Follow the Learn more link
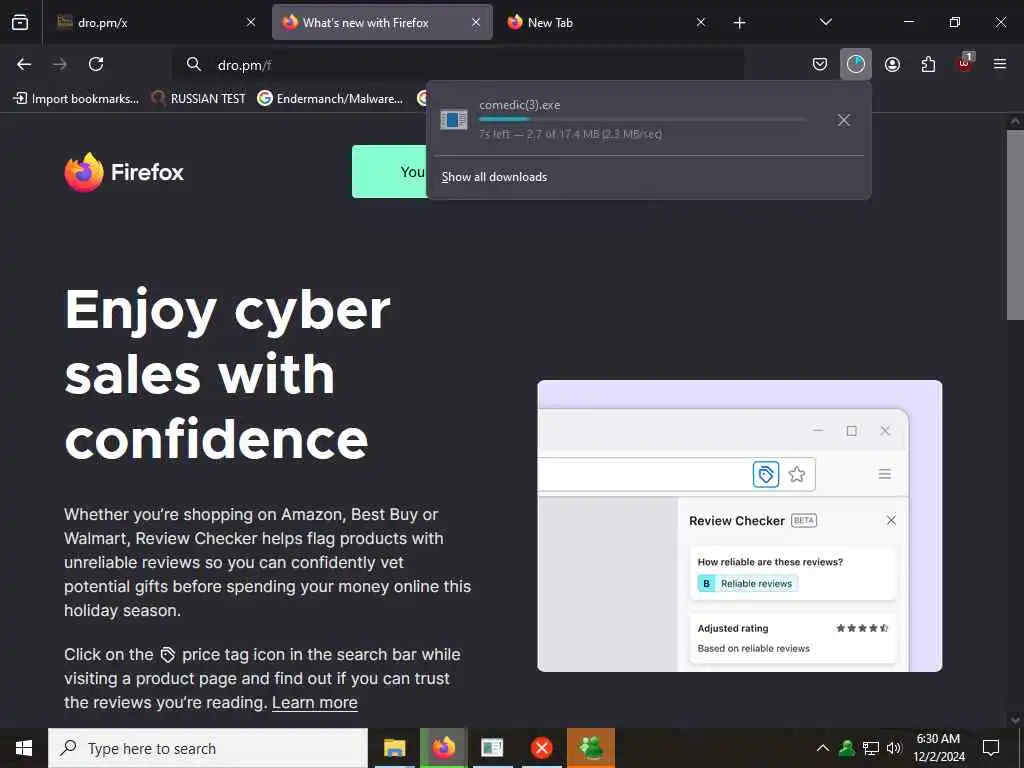 point(315,703)
